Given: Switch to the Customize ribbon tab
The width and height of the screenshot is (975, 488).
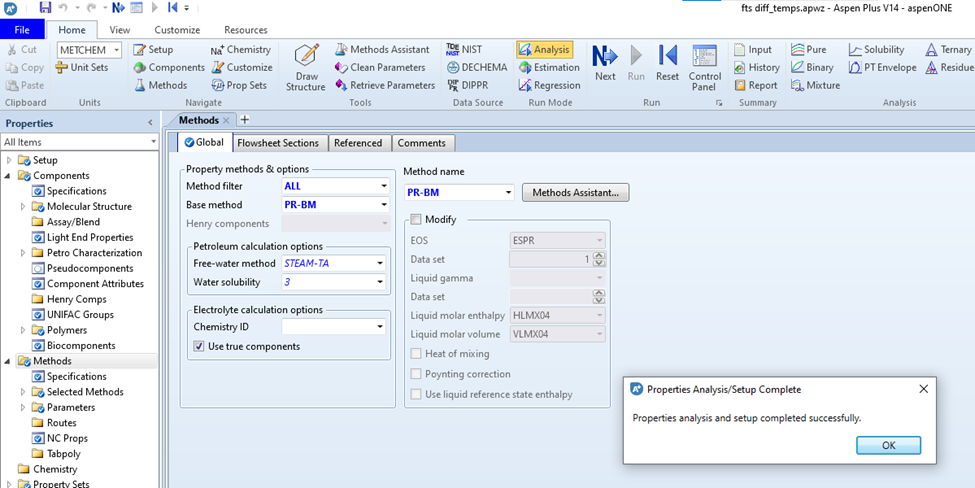Looking at the screenshot, I should coord(177,30).
